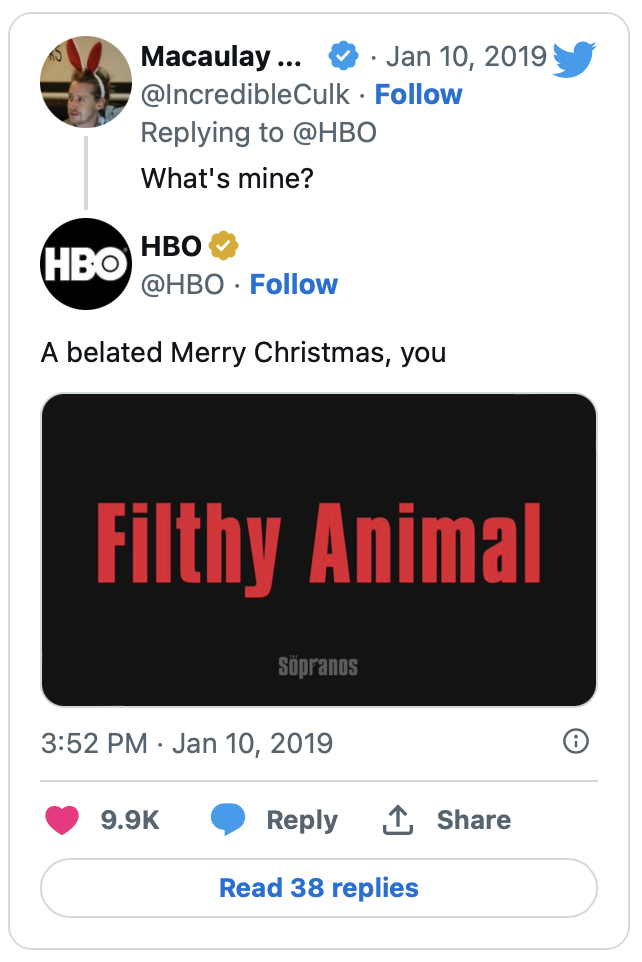Click the Share label
Viewport: 642px width, 962px height.
coord(474,820)
